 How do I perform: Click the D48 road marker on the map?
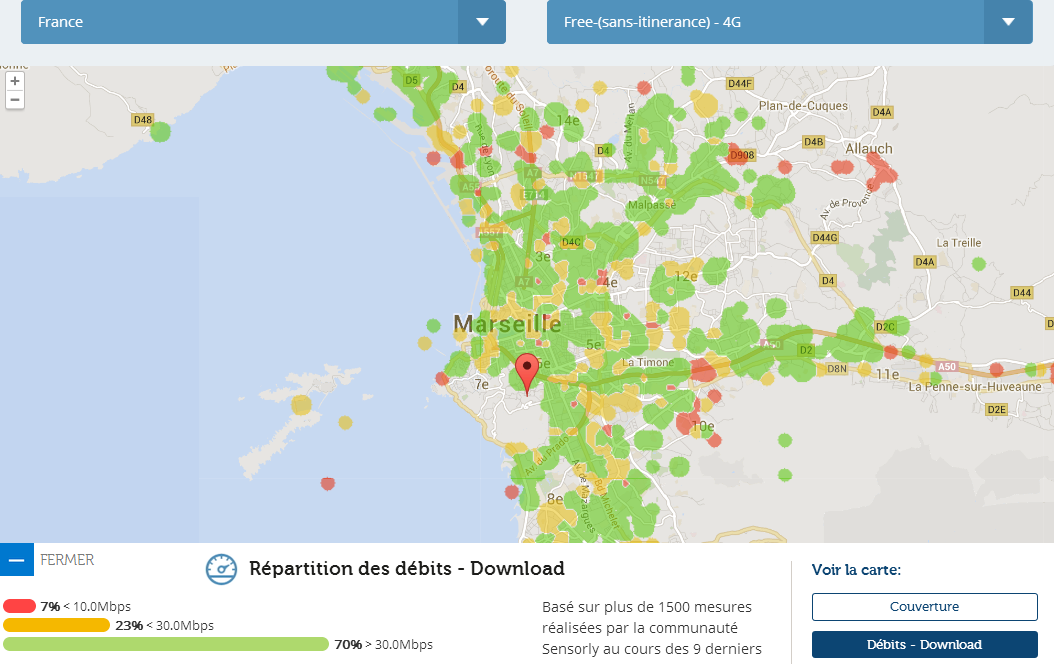143,120
